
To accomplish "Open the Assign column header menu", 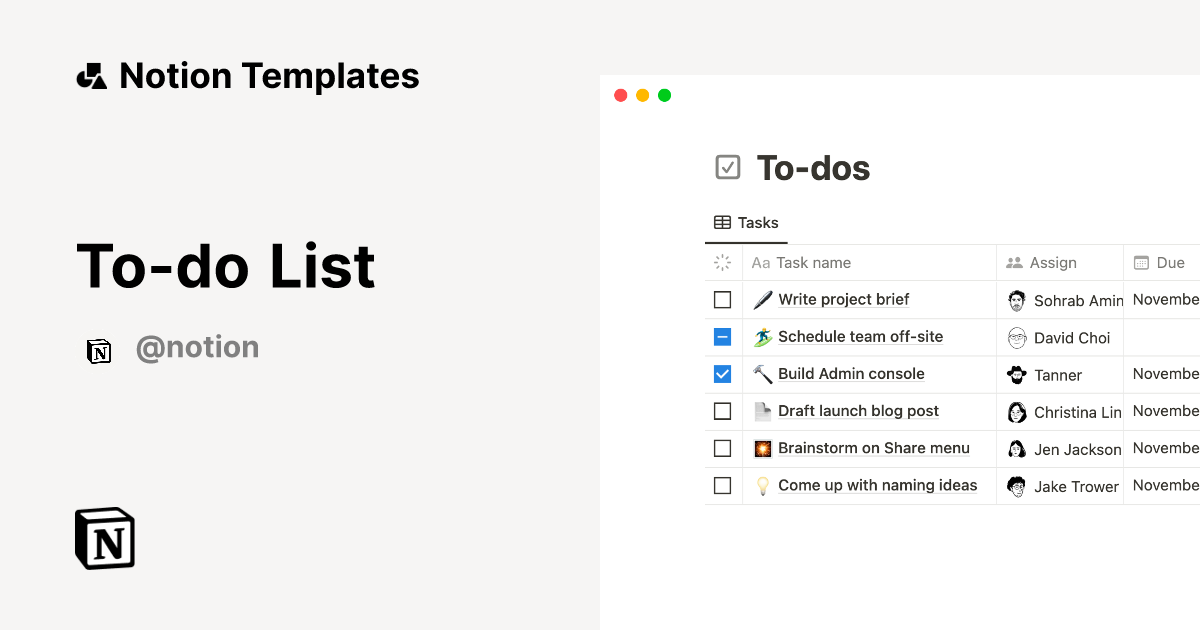I will (x=1053, y=263).
